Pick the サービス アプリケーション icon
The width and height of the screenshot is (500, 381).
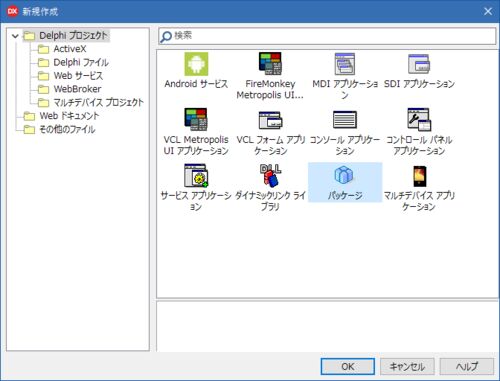coord(196,175)
